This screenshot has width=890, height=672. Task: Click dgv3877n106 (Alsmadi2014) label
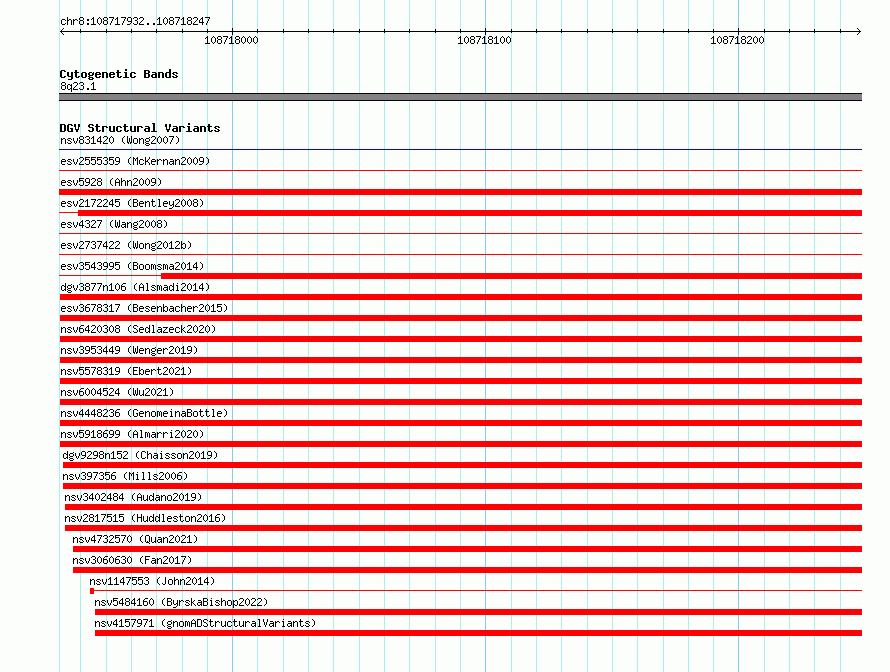coord(135,287)
